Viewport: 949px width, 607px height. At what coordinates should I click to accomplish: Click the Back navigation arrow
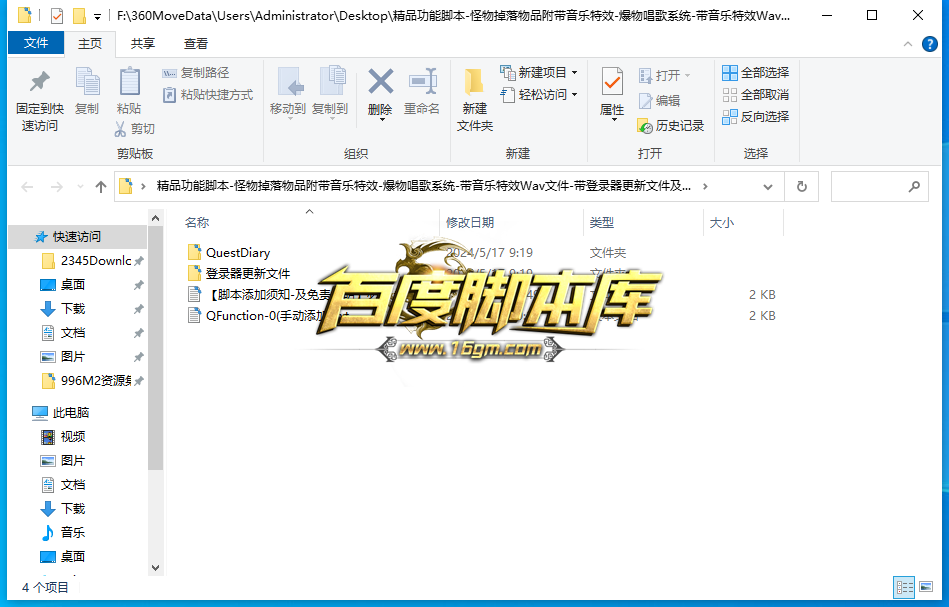(27, 187)
